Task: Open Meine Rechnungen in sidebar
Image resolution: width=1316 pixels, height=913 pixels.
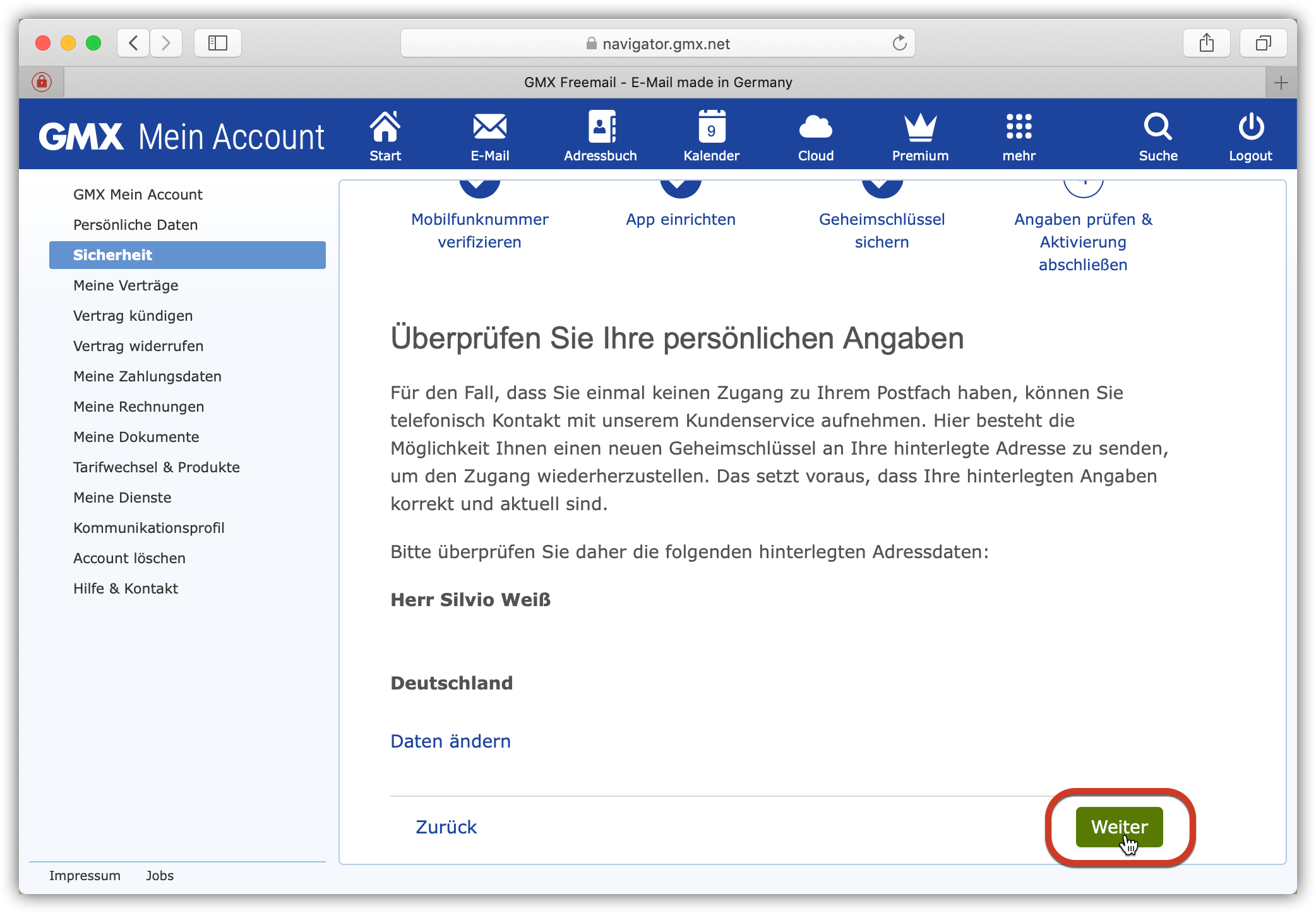Action: 138,407
